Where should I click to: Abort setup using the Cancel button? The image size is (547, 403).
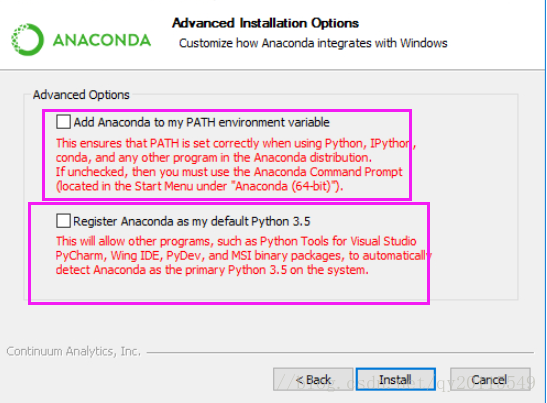(490, 379)
